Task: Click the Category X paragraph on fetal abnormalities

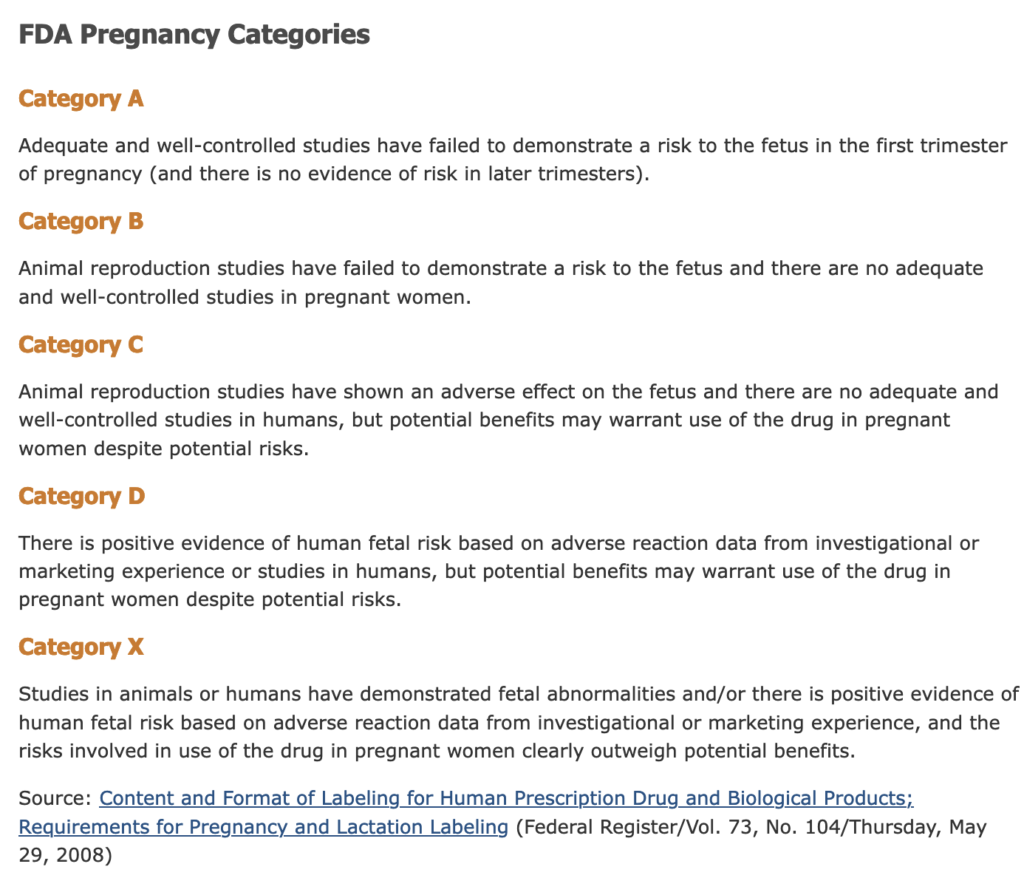Action: pyautogui.click(x=519, y=723)
